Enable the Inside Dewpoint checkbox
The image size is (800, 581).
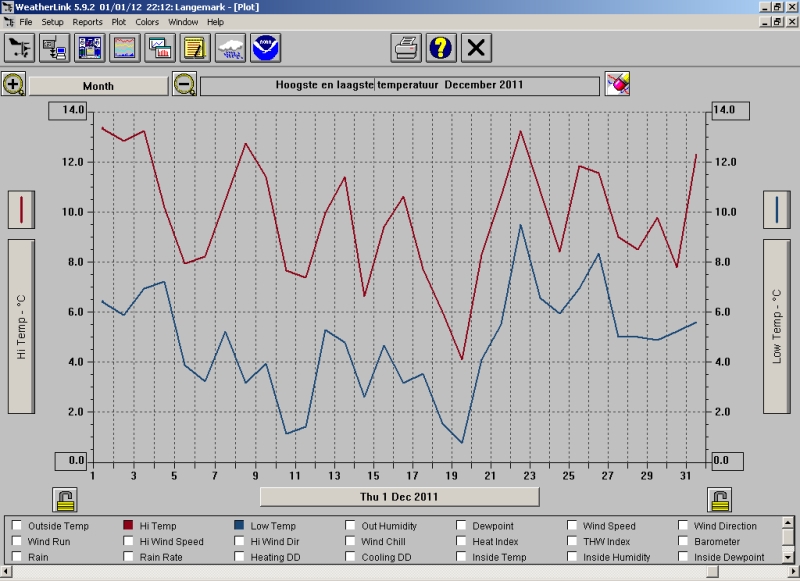click(683, 557)
